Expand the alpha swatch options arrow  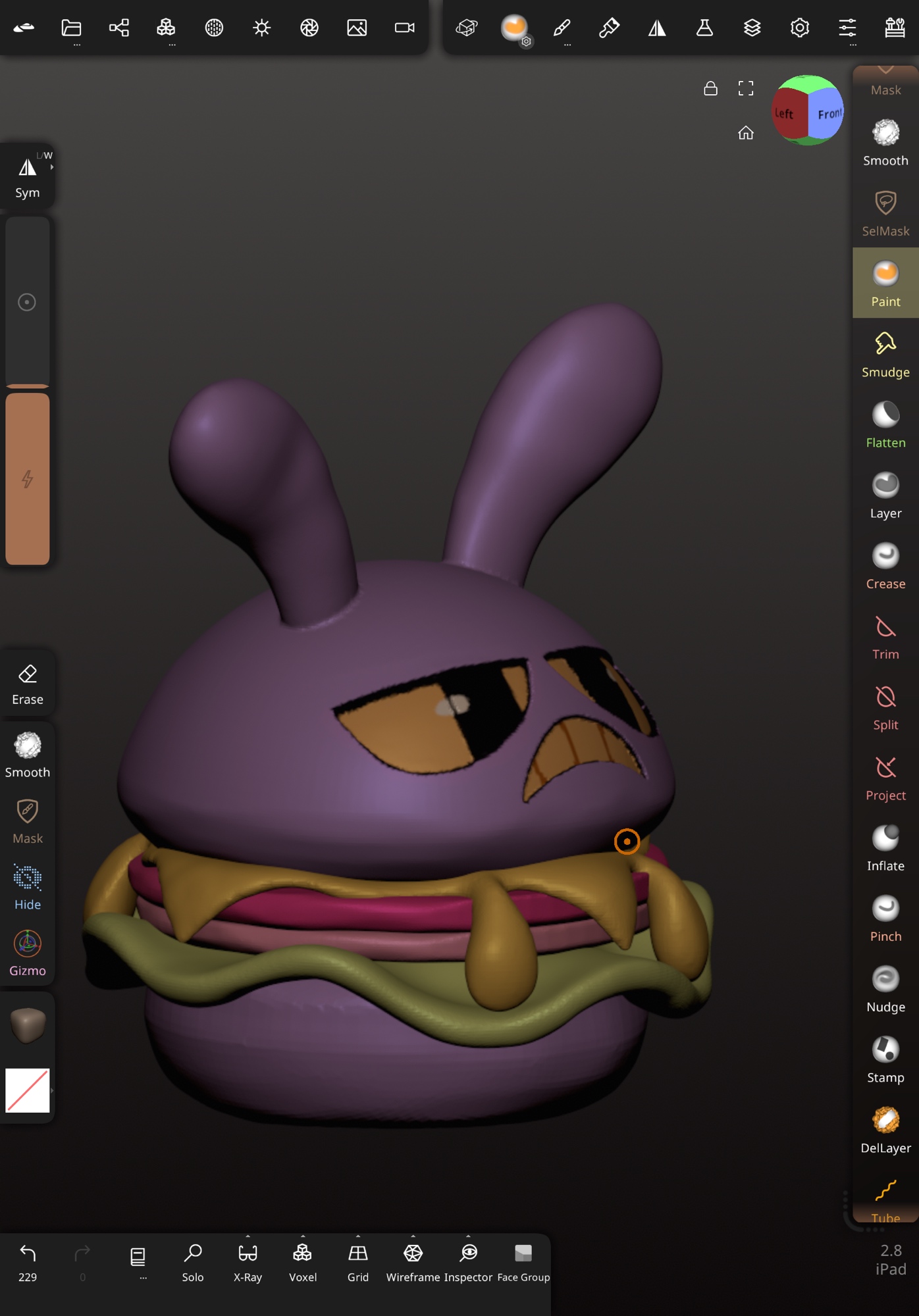click(x=52, y=1090)
